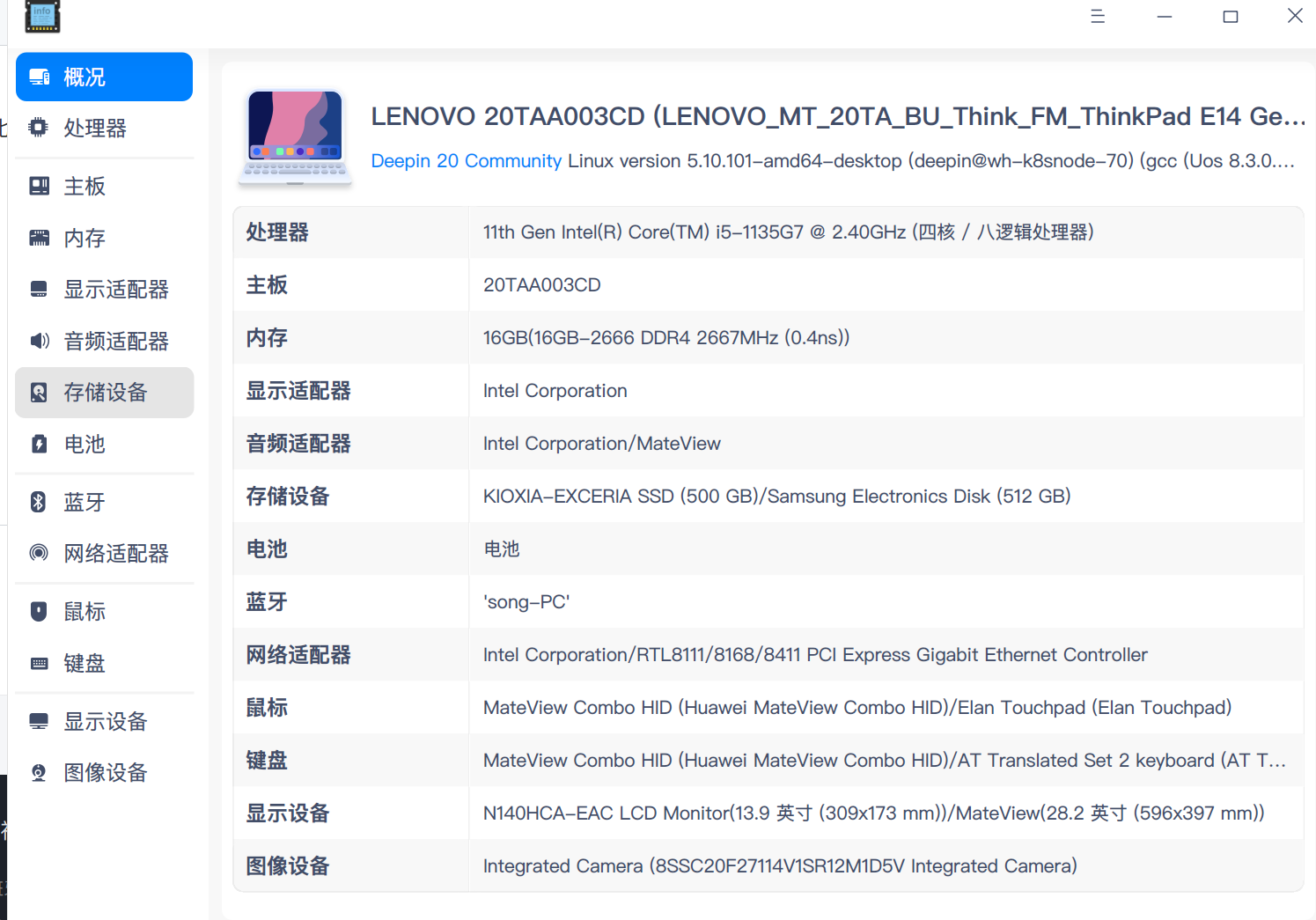
Task: Click the 电池 value cell in the table
Action: pos(502,549)
